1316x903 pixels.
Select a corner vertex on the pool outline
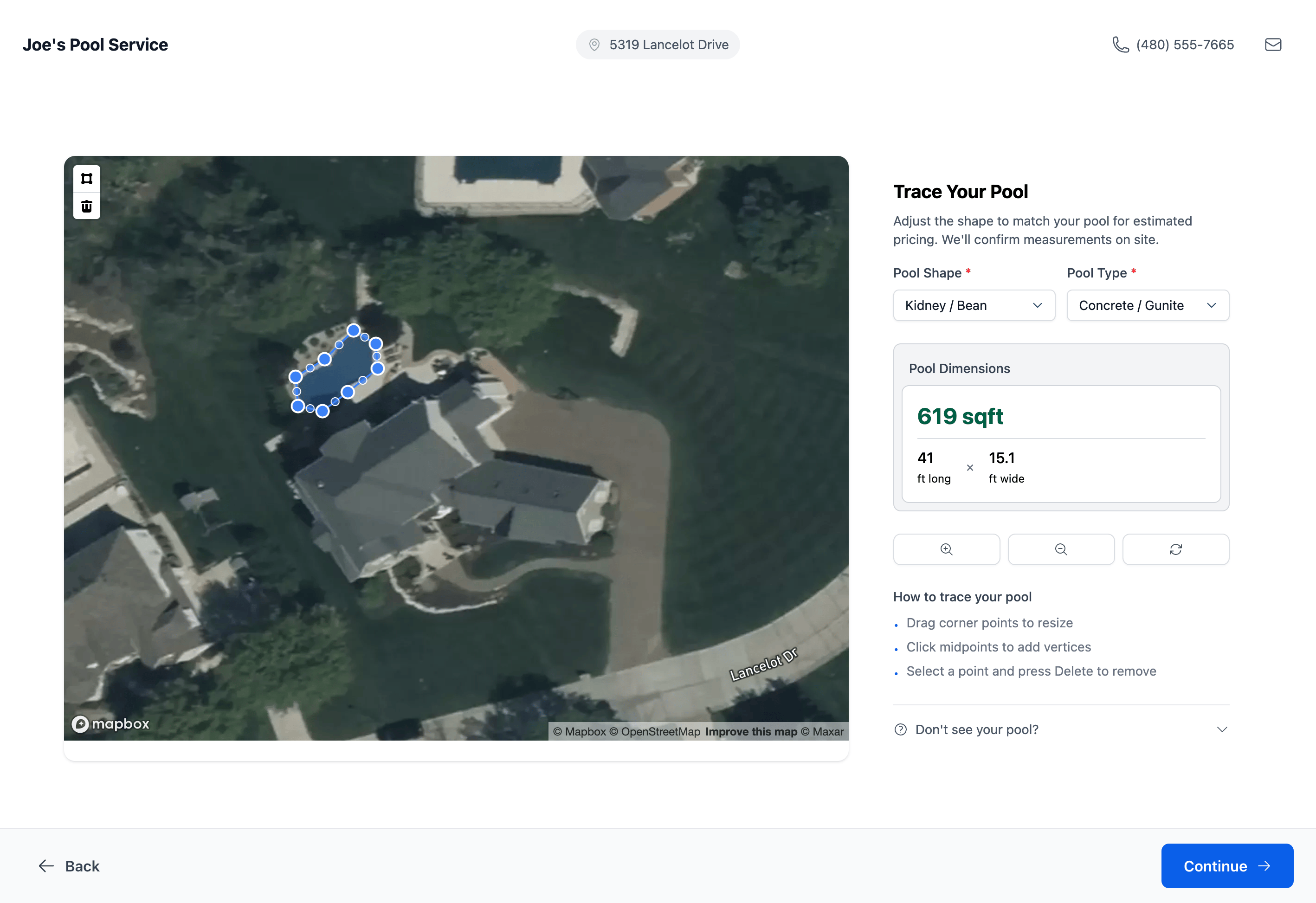pos(353,330)
